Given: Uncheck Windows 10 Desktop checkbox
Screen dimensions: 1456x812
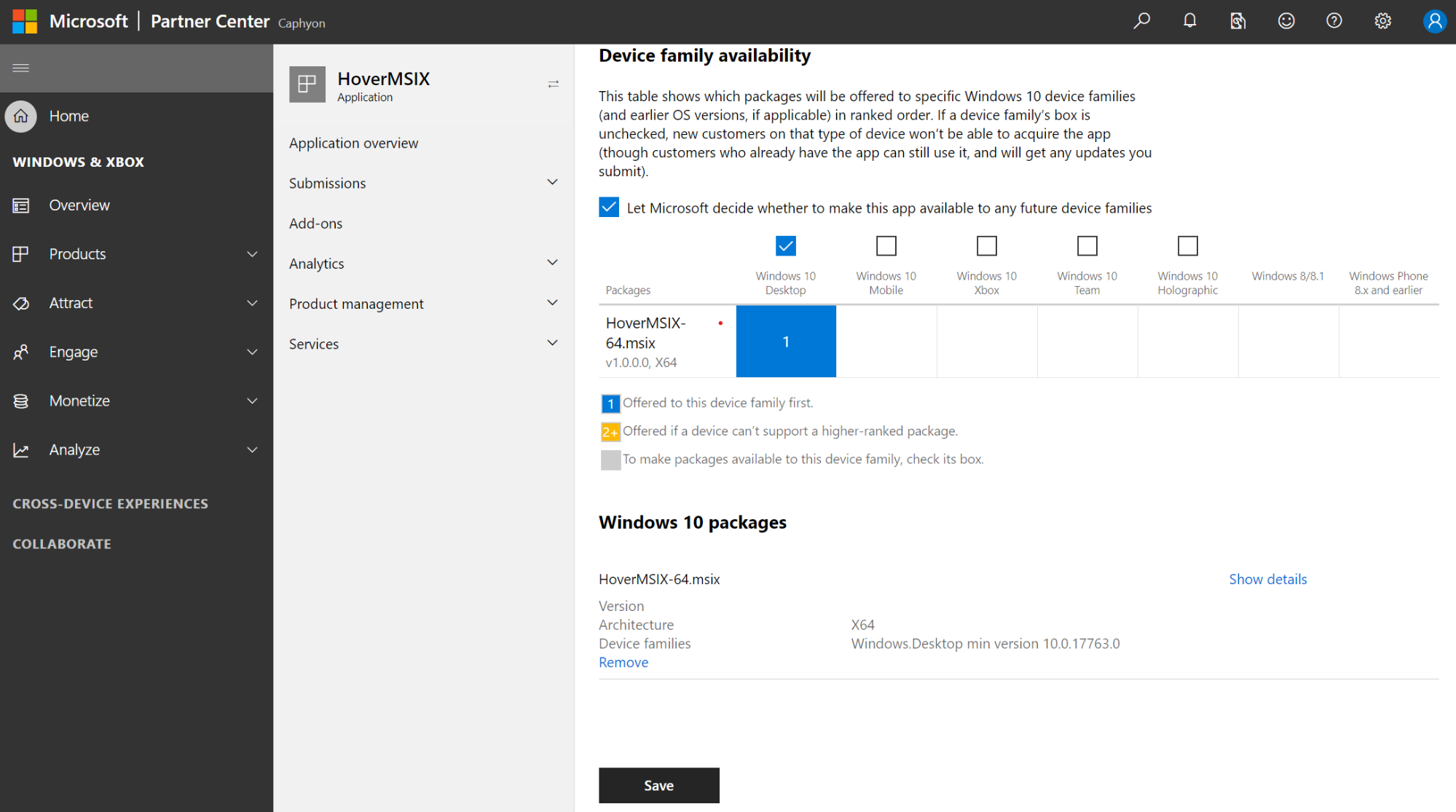Looking at the screenshot, I should [786, 246].
